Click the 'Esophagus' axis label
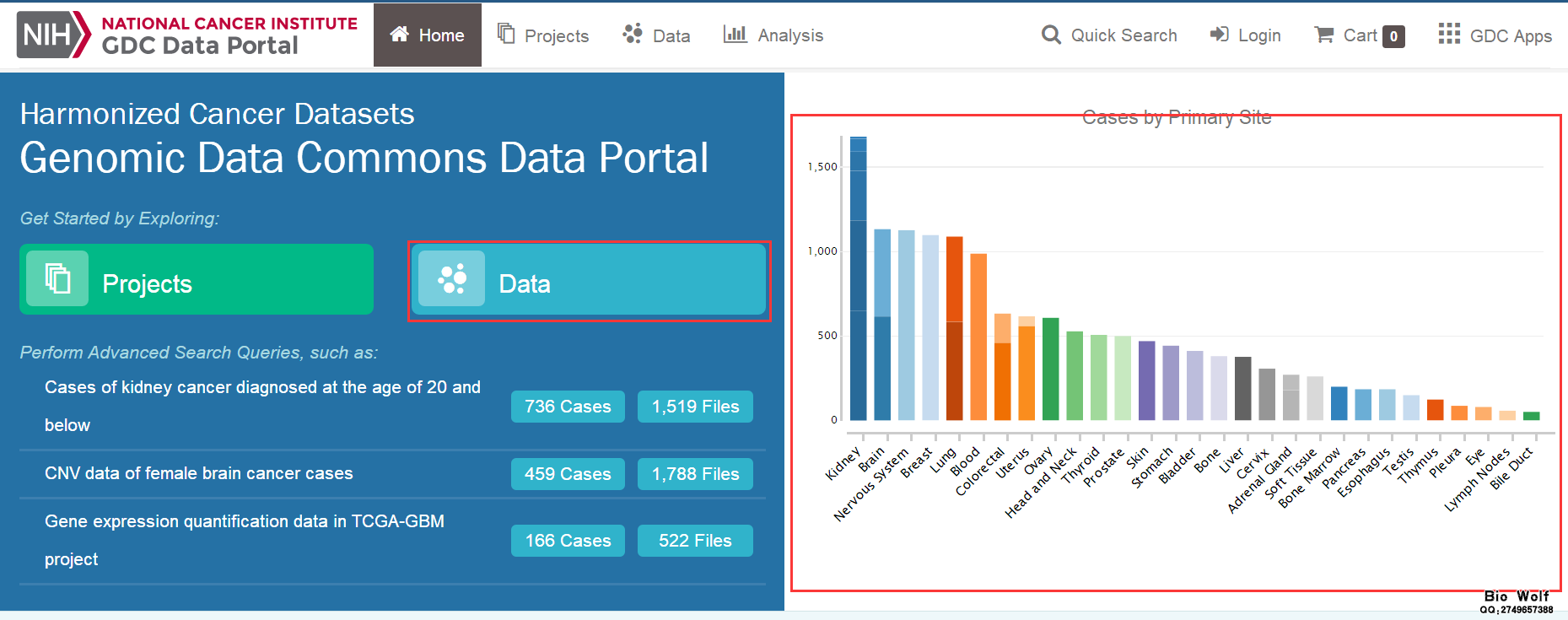Screen dimensions: 1568x620 (1364, 472)
